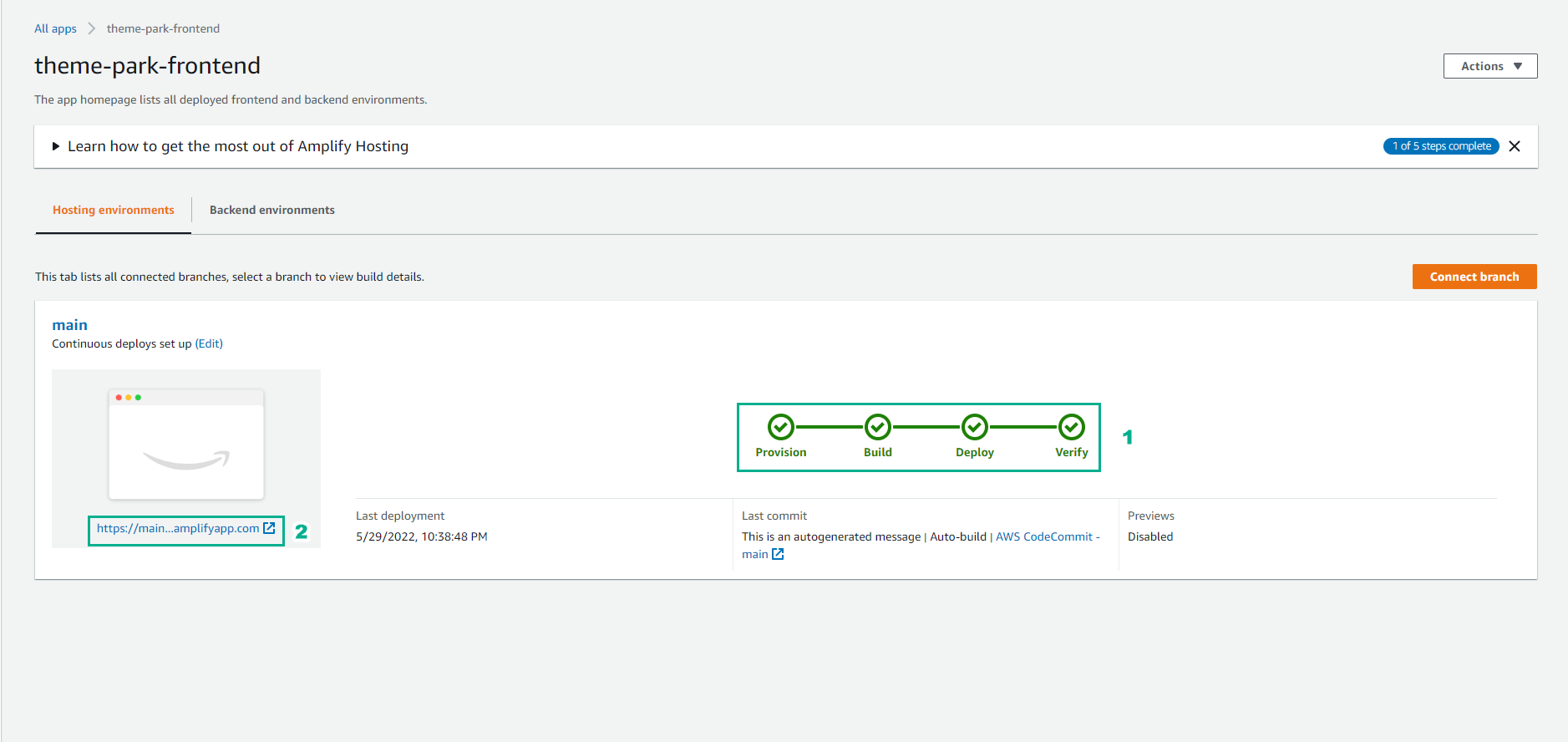The height and width of the screenshot is (742, 1568).
Task: Go back to All apps
Action: click(x=55, y=28)
